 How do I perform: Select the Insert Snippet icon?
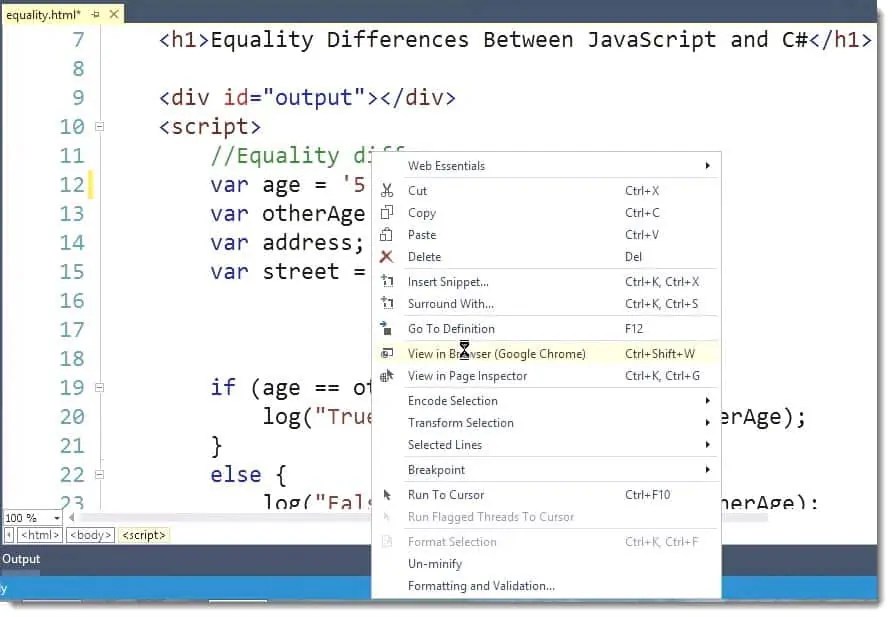[390, 281]
